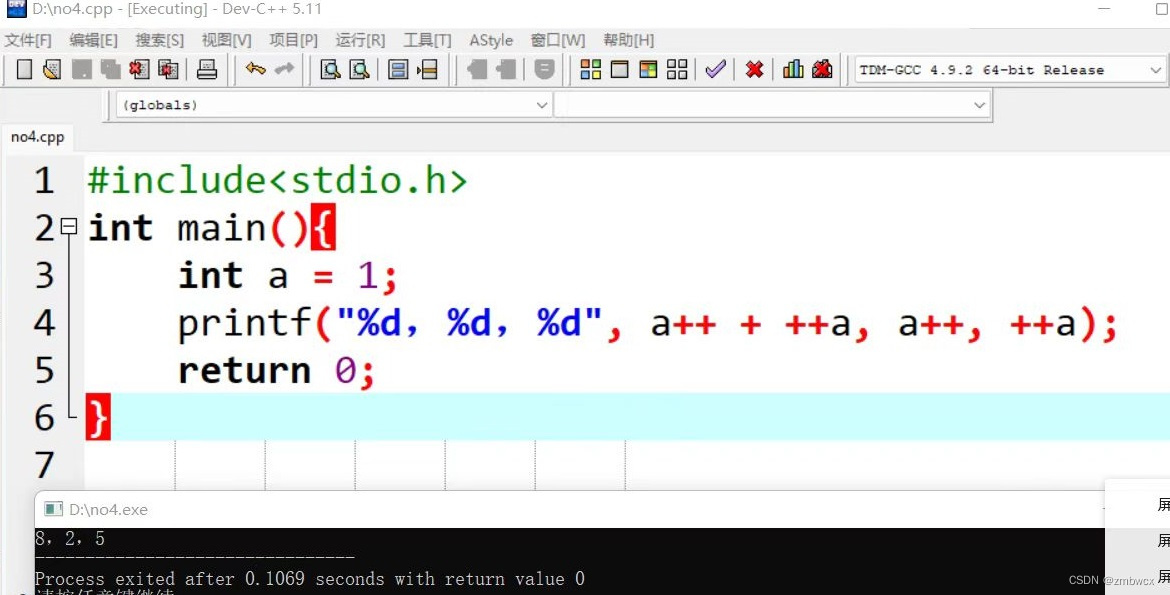Viewport: 1170px width, 595px height.
Task: Run the program with Run icon
Action: point(619,69)
